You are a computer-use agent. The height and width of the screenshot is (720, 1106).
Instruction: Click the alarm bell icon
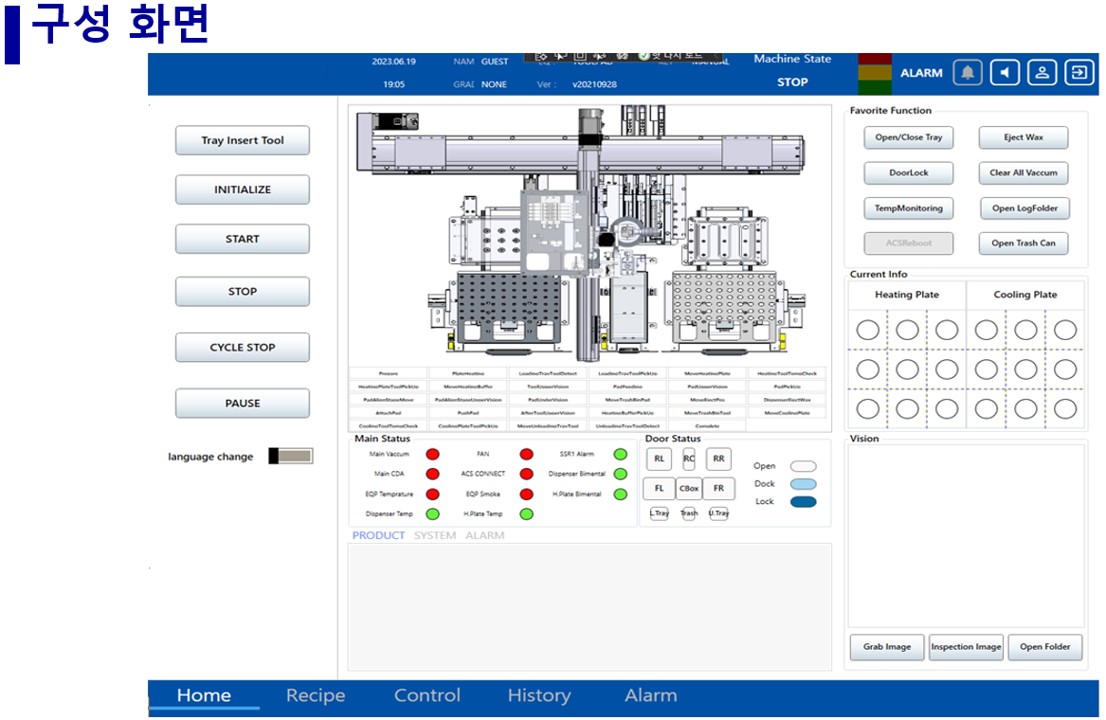(x=967, y=72)
